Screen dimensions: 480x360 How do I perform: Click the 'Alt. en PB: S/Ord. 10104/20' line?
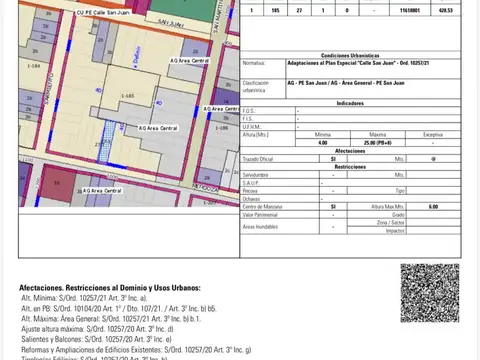119,309
